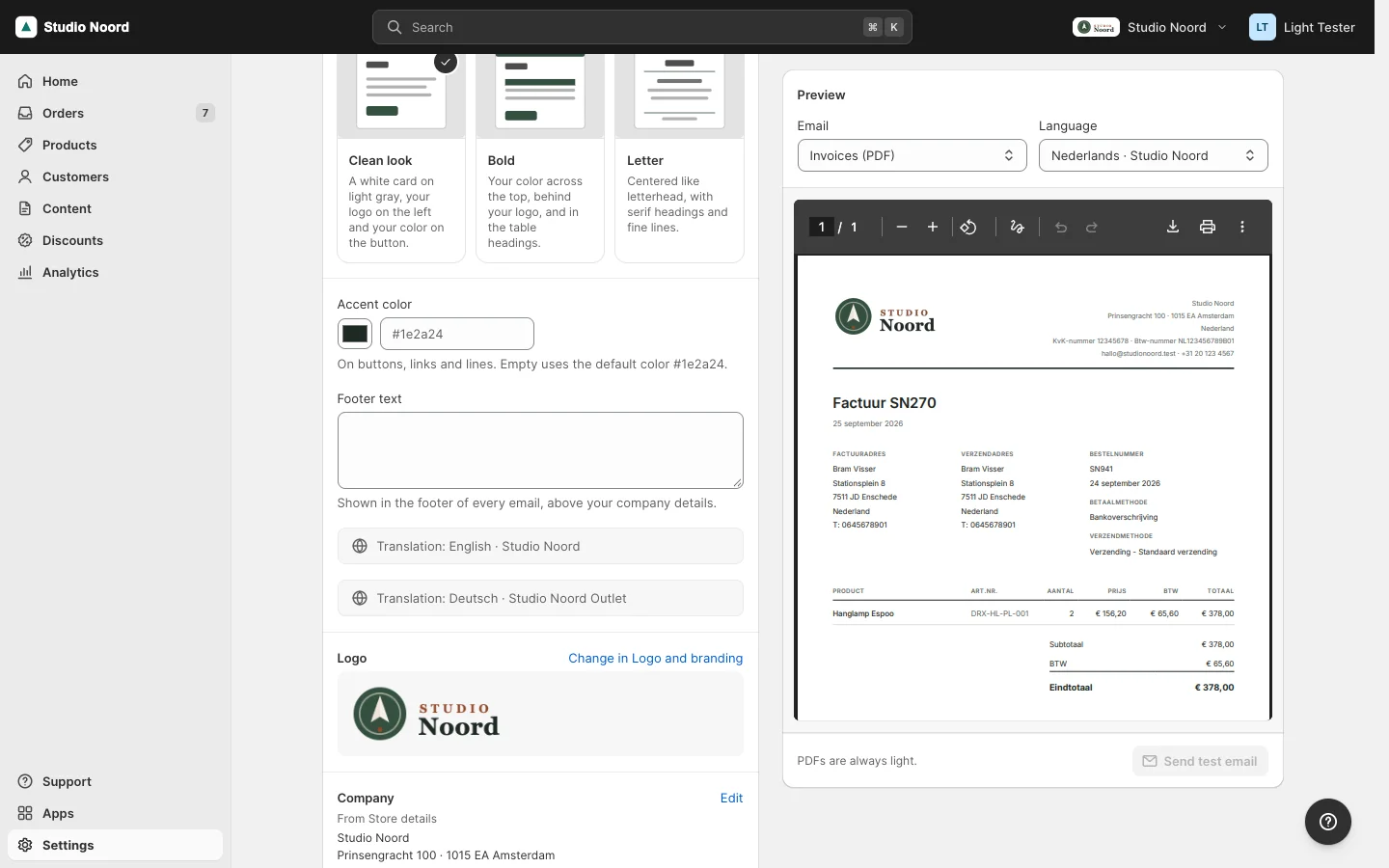Viewport: 1389px width, 868px height.
Task: Open Content in sidebar
Action: [116, 208]
